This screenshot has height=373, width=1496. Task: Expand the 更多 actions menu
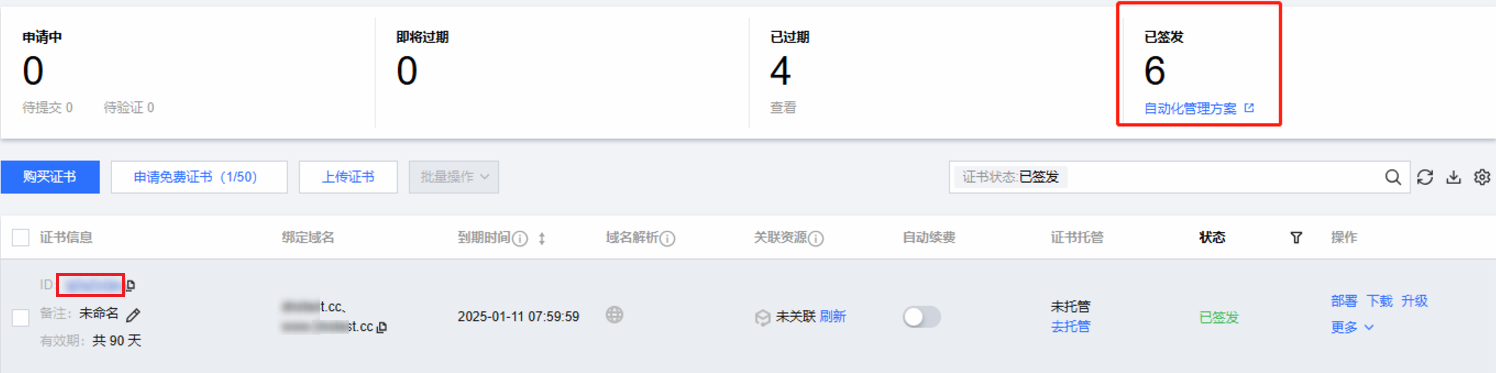[1353, 327]
